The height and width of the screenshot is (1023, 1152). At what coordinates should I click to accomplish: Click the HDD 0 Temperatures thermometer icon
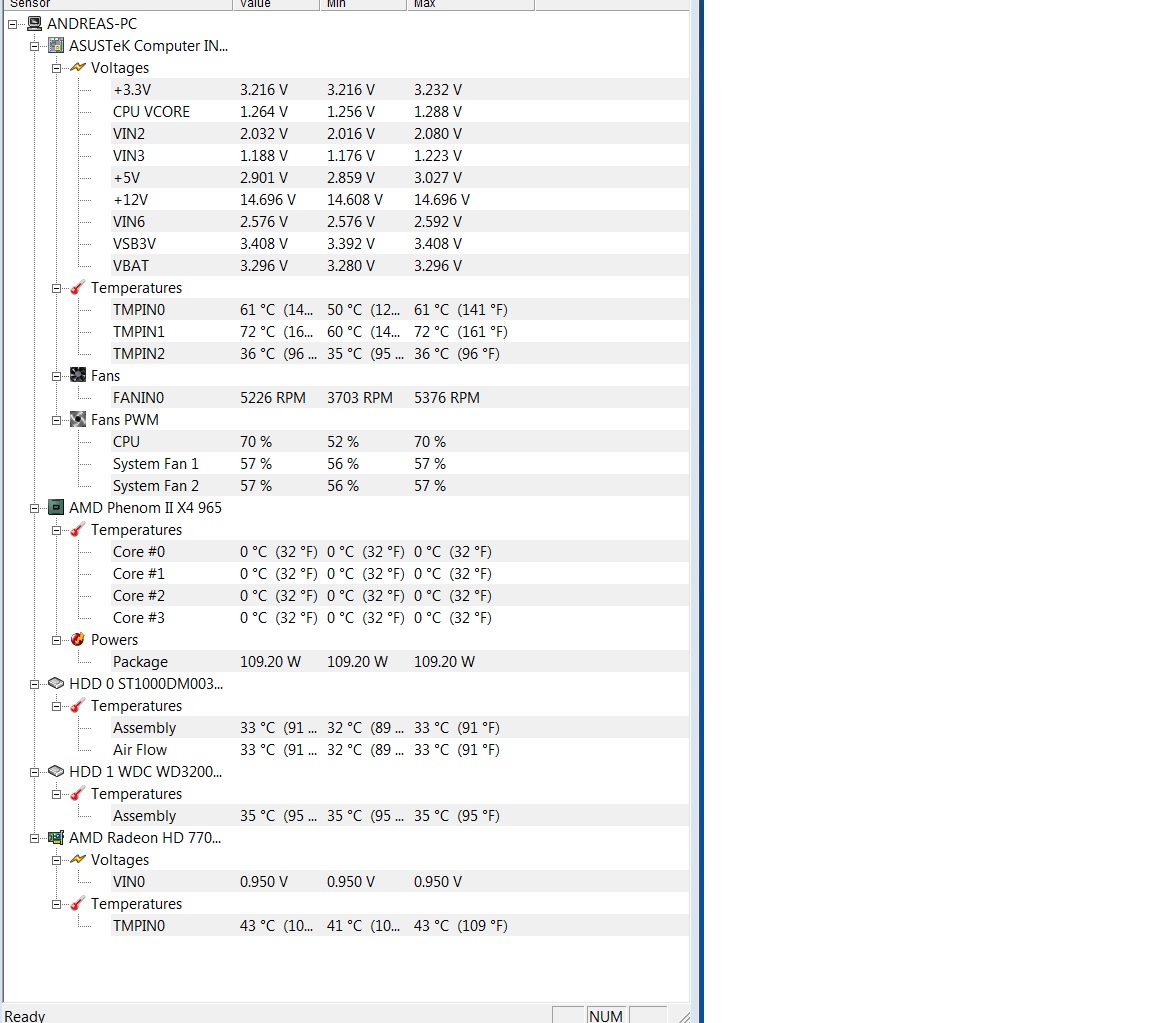[78, 706]
